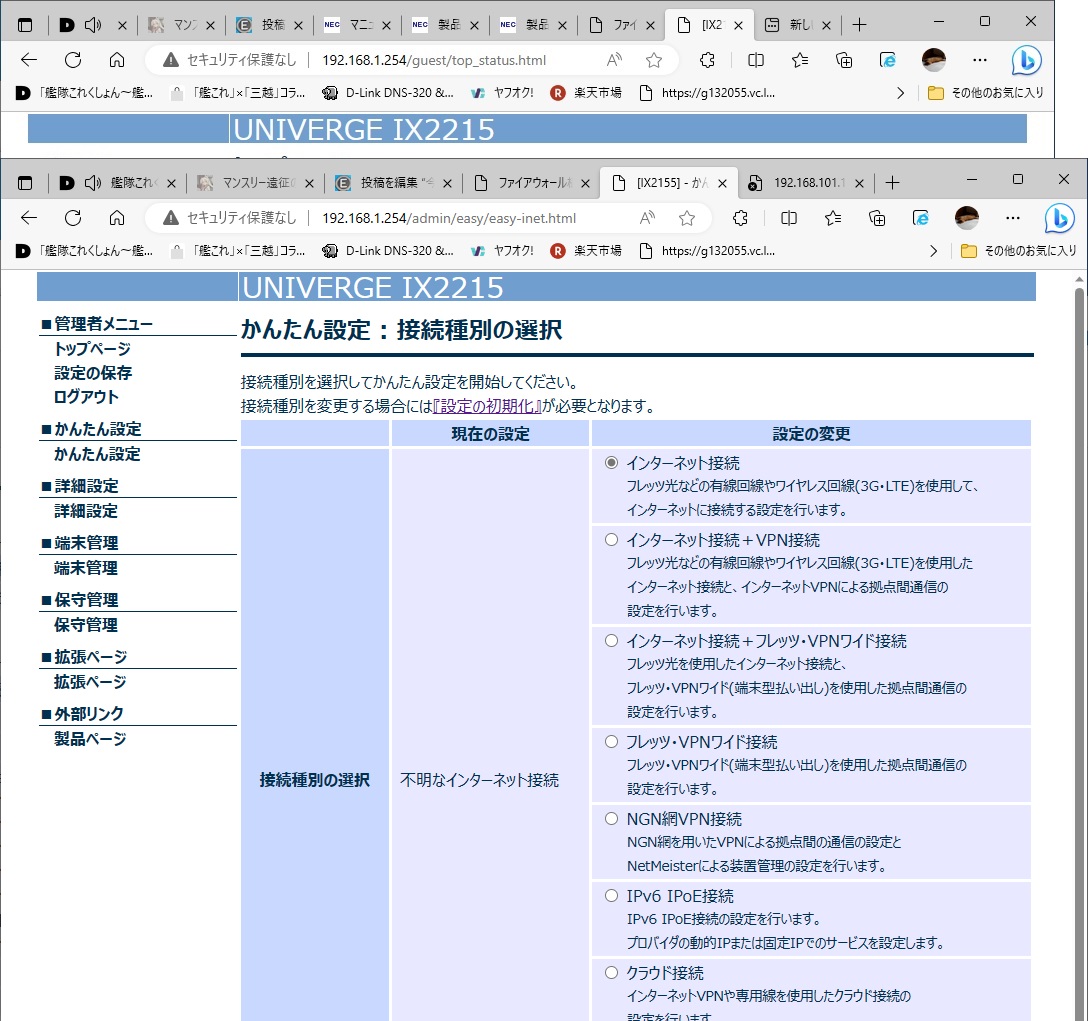
Task: Expand bookmarks overflow chevron in front window
Action: [933, 251]
